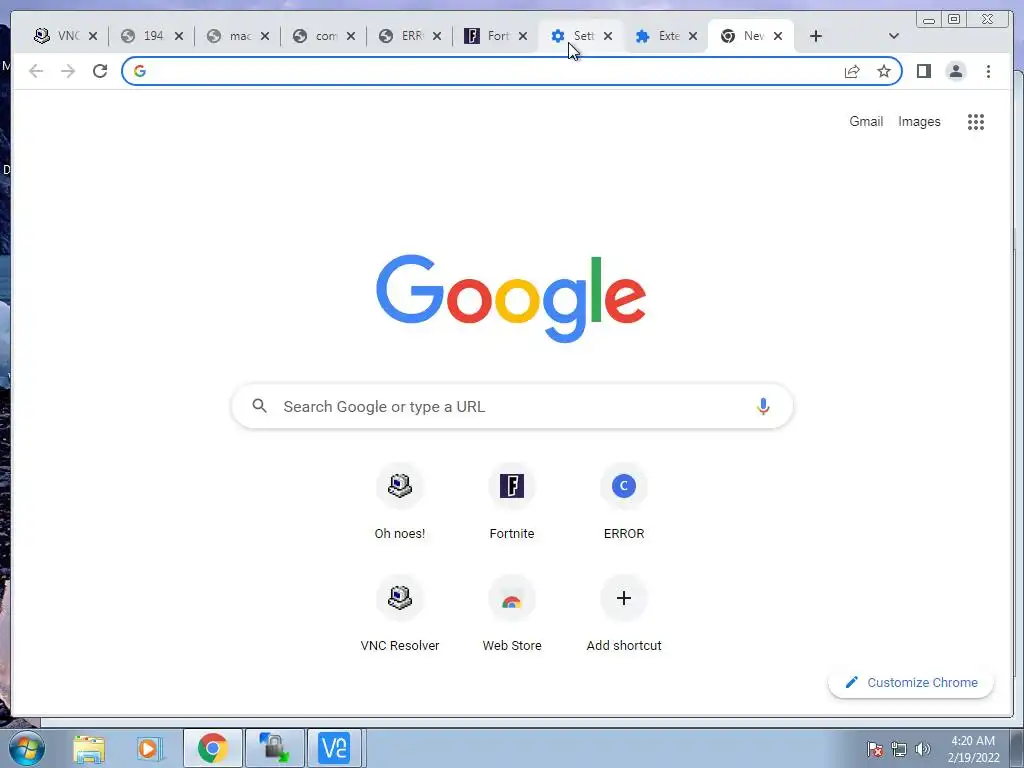1024x768 pixels.
Task: Open Google Images link
Action: pyautogui.click(x=919, y=121)
